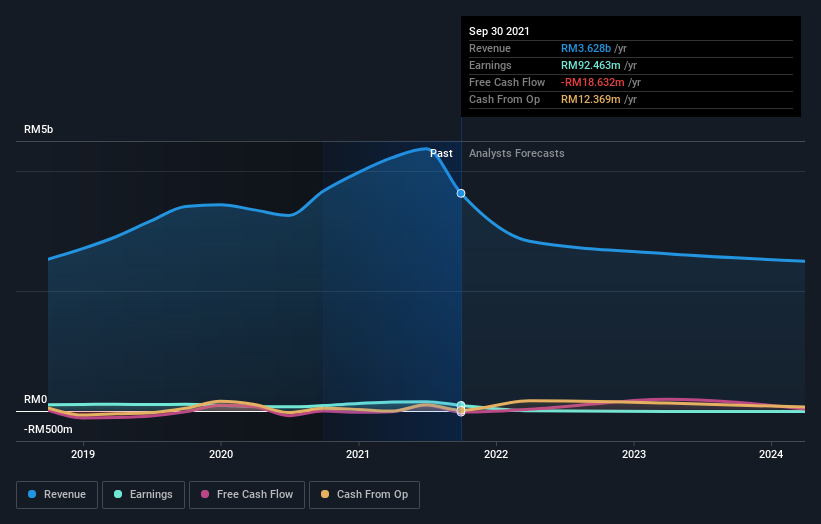Click the Free Cash Flow label in tooltip
The image size is (821, 524).
coord(507,82)
